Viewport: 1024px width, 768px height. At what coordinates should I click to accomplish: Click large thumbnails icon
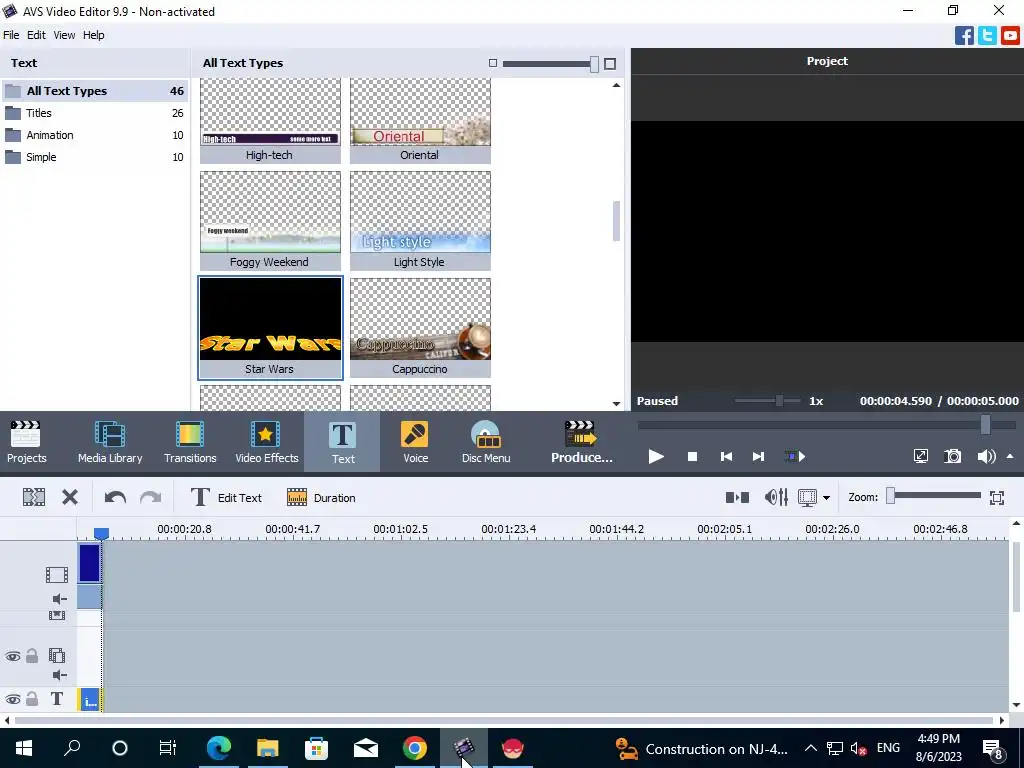(x=610, y=63)
